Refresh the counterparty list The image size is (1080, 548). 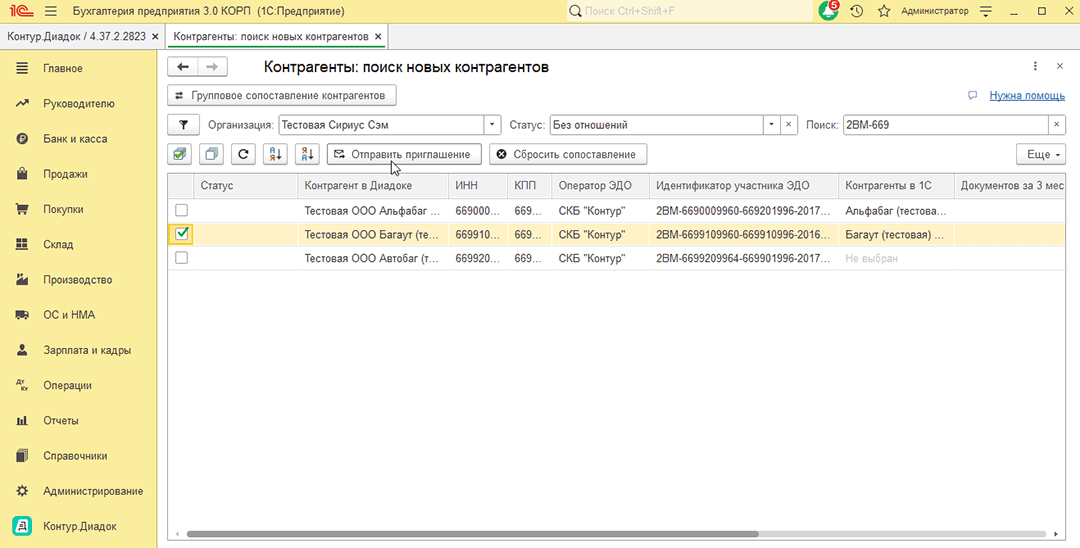click(x=243, y=154)
